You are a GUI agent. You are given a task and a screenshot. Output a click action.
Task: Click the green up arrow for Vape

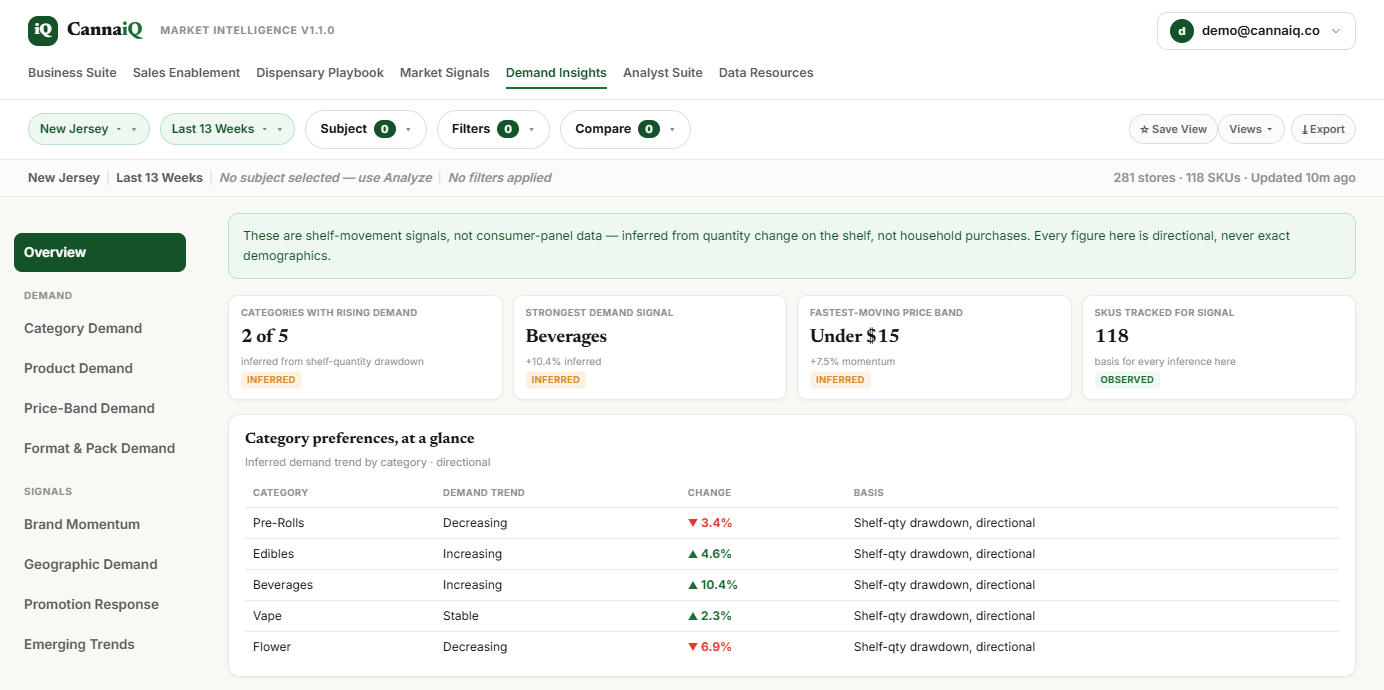point(692,616)
